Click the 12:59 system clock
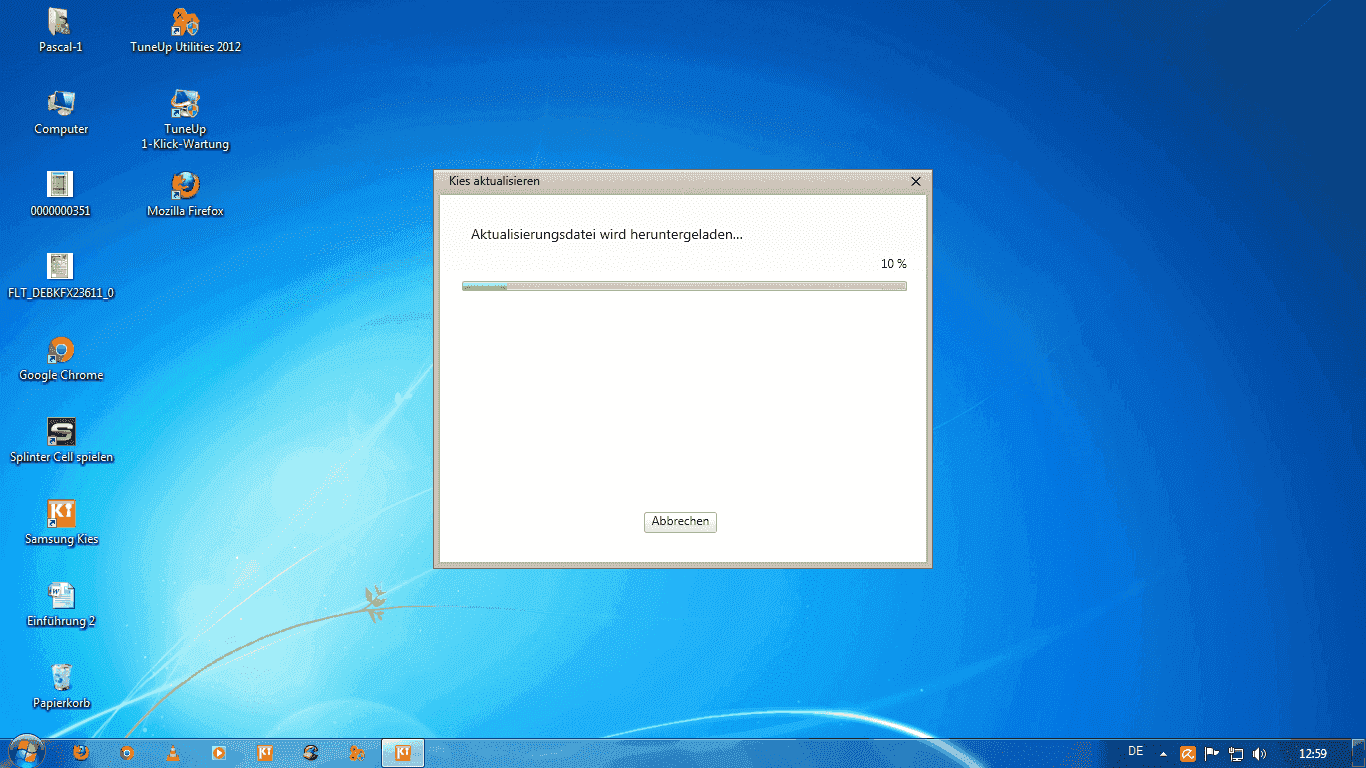This screenshot has width=1366, height=768. [x=1312, y=754]
